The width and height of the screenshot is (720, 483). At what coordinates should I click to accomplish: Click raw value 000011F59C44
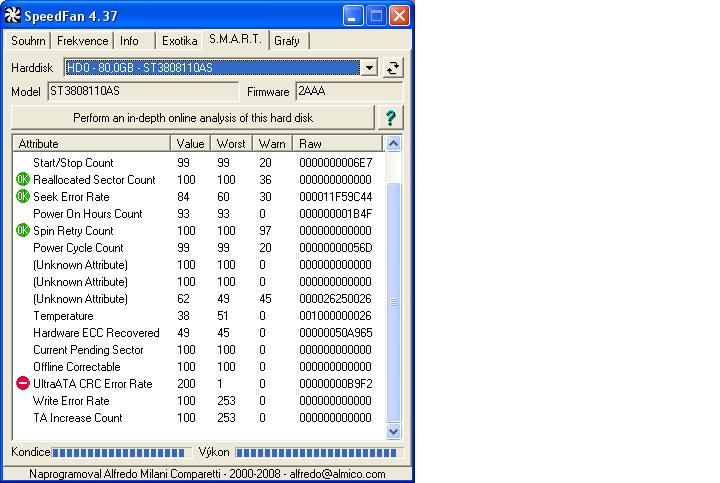336,197
